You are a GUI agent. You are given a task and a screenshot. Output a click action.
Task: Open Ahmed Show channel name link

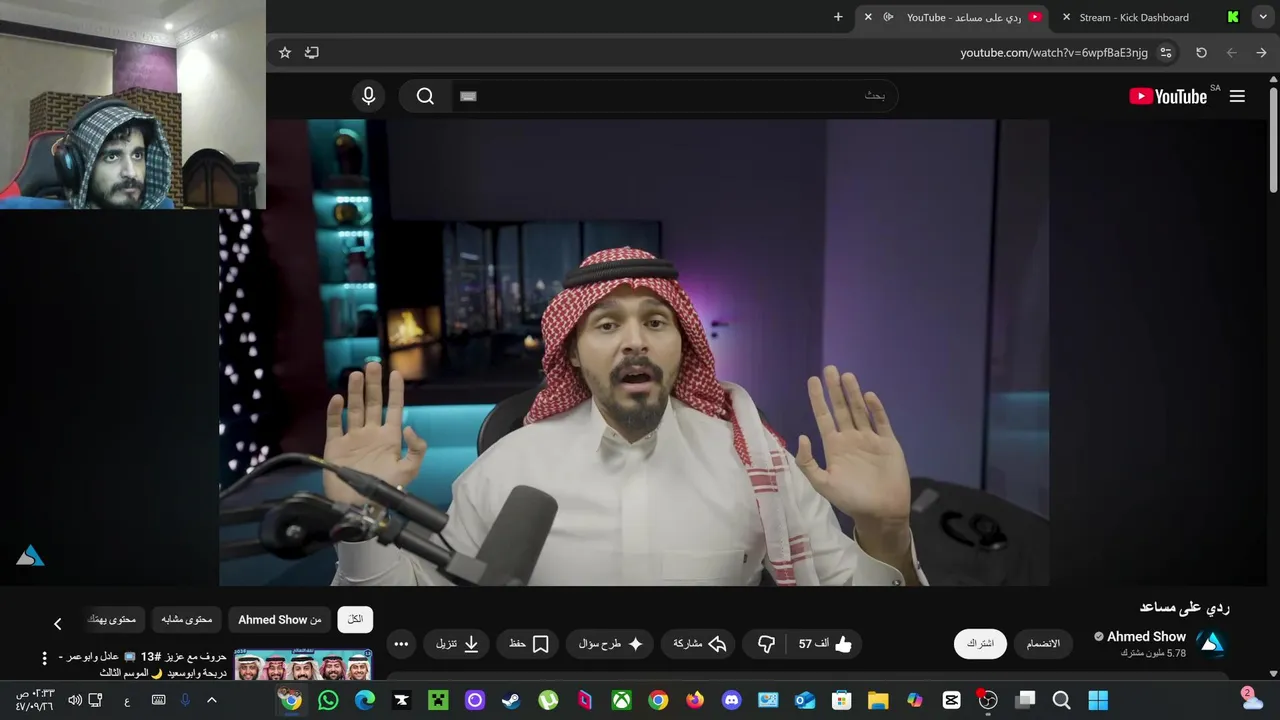[1146, 636]
